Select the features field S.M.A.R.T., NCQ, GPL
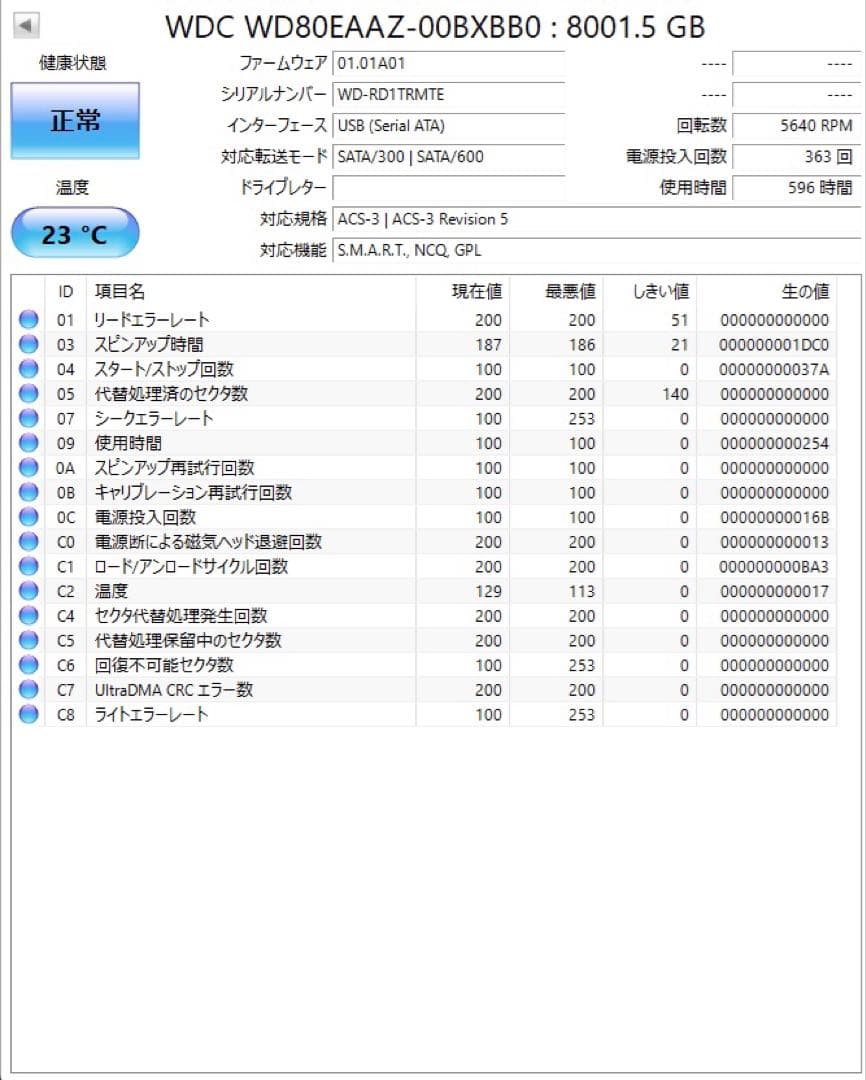Image resolution: width=866 pixels, height=1080 pixels. (597, 250)
